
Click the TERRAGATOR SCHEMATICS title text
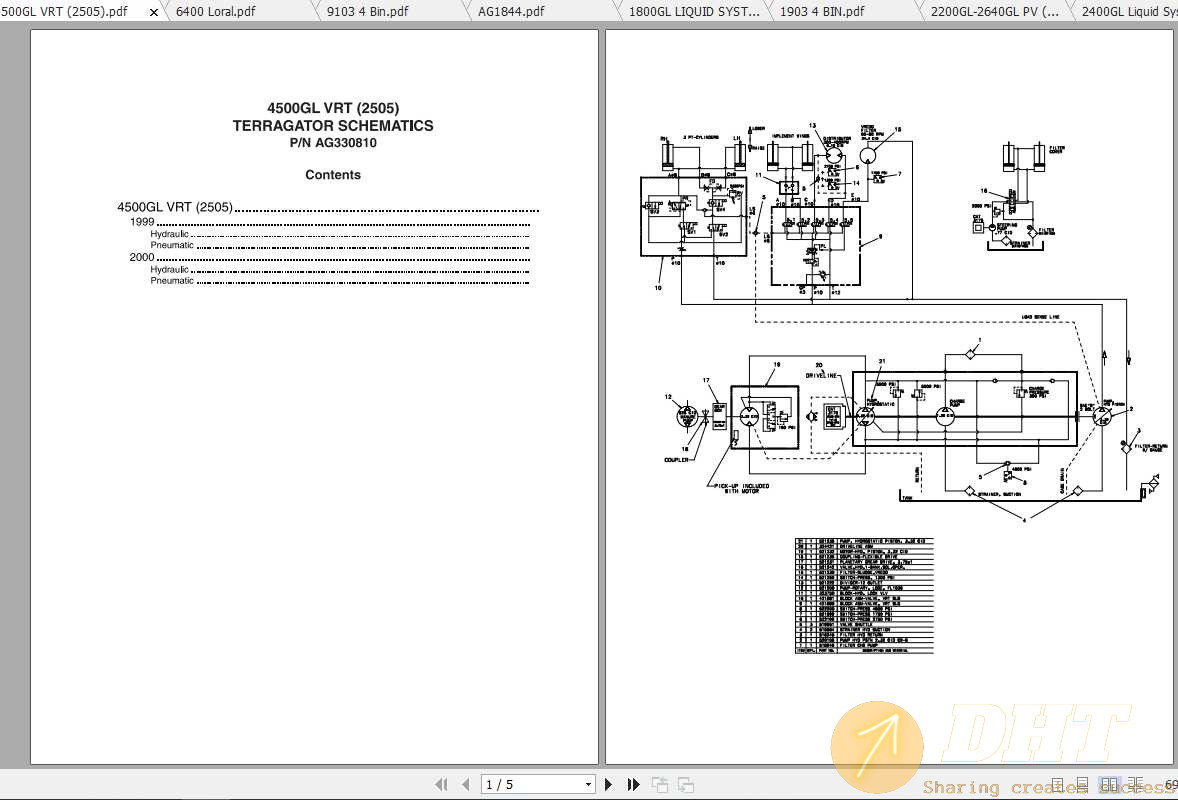click(333, 126)
